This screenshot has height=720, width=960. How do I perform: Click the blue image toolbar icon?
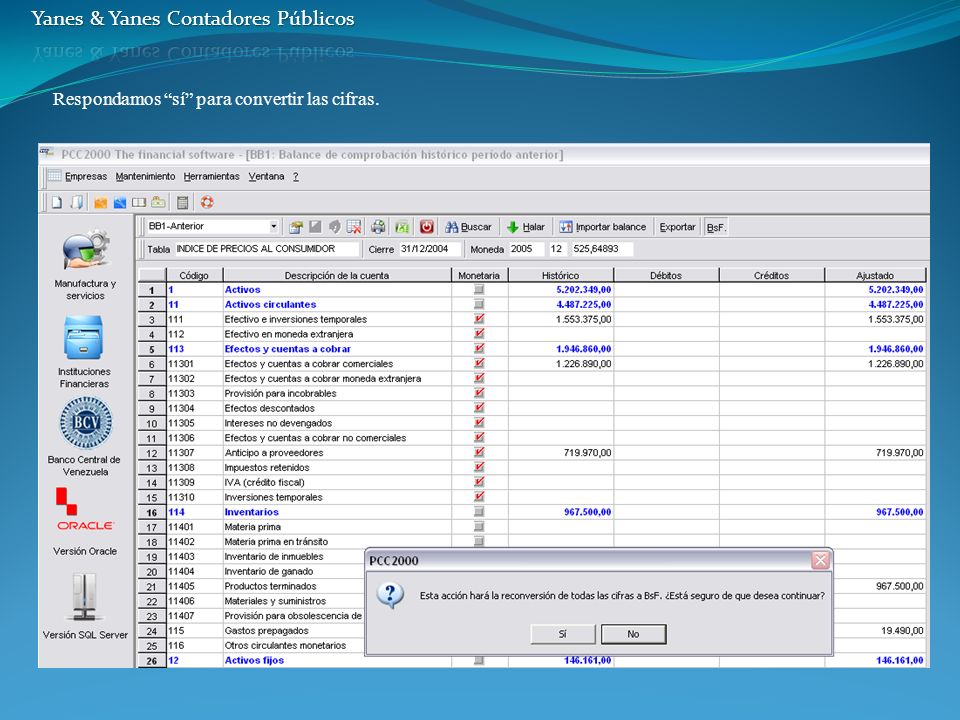point(120,203)
